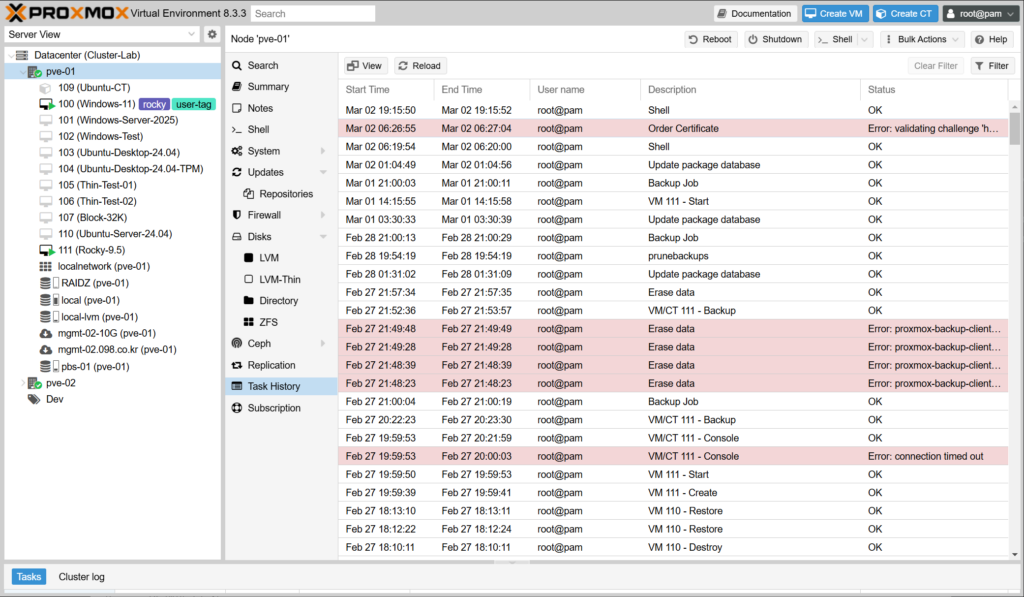Click the RAIDZ storage icon in tree
The width and height of the screenshot is (1024, 597).
click(46, 283)
